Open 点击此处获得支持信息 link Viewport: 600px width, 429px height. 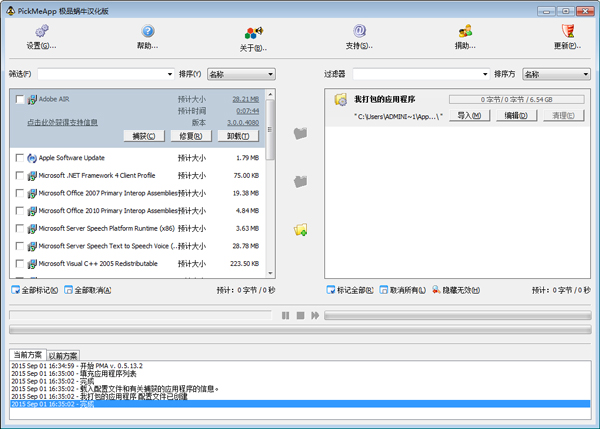(x=62, y=122)
